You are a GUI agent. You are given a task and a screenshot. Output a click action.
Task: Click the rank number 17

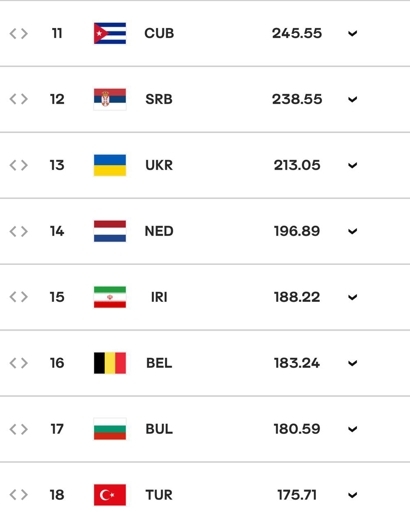click(x=57, y=429)
